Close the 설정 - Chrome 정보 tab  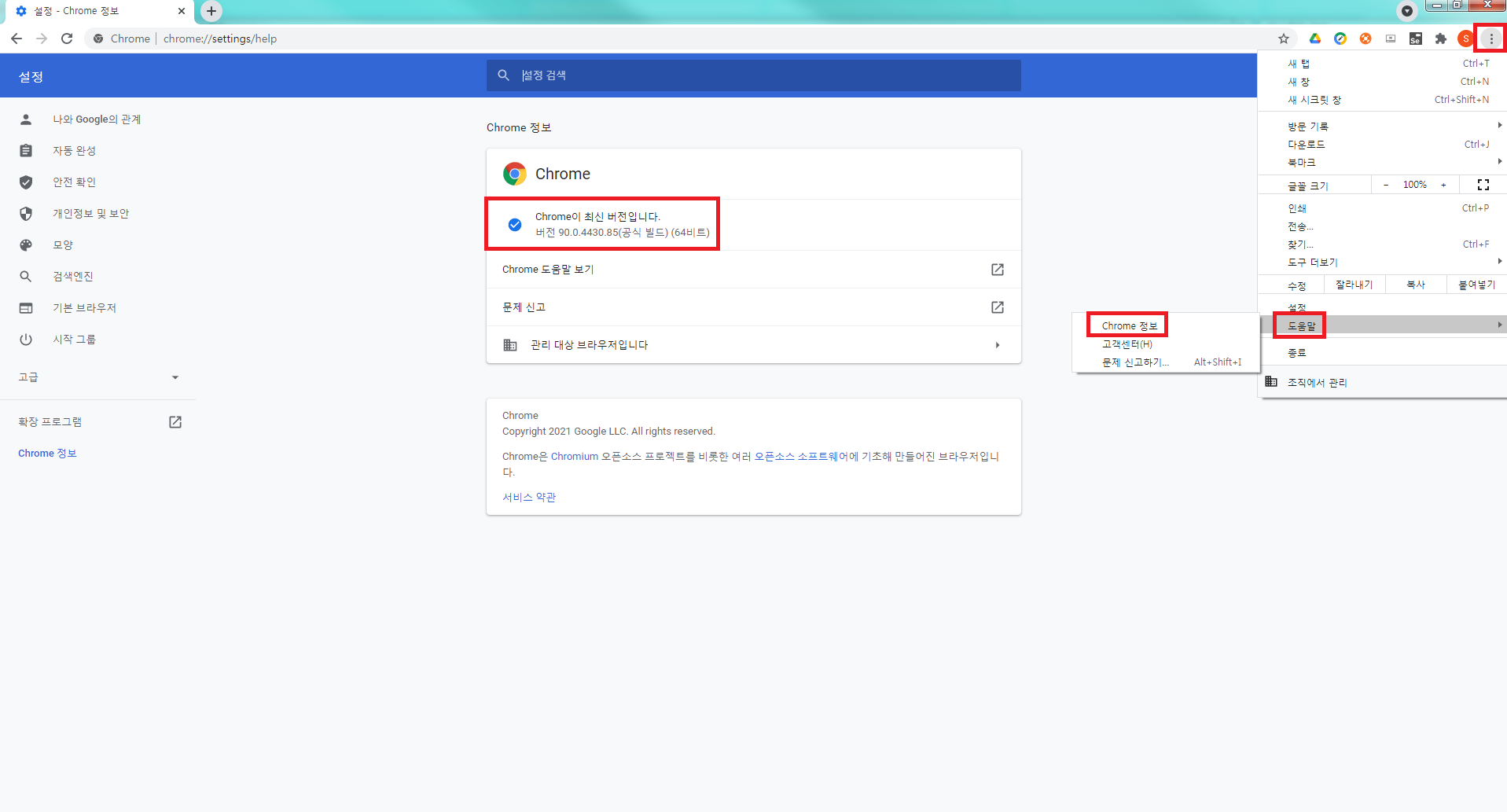182,11
